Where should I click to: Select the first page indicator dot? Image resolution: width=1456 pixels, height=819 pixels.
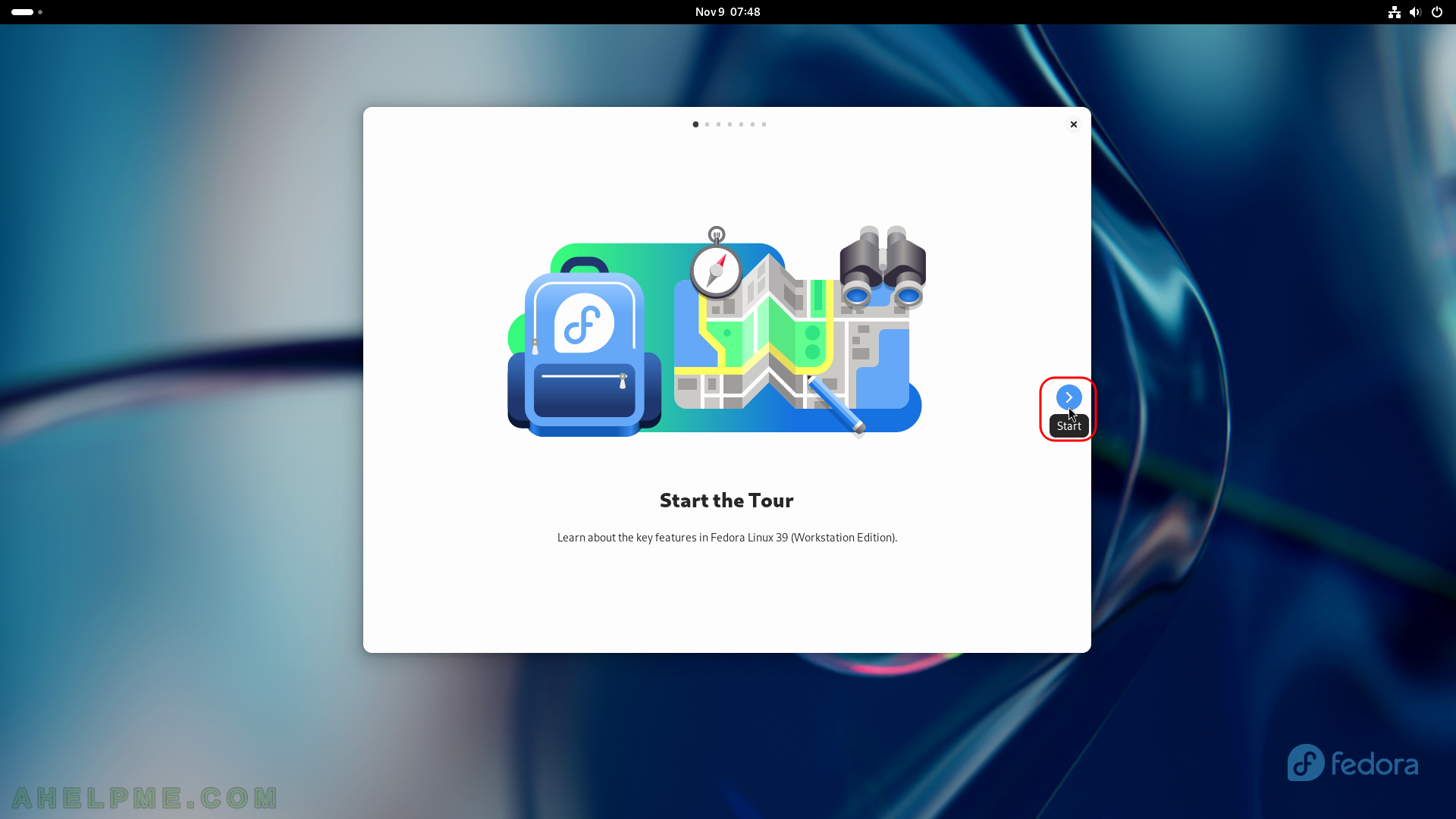[695, 124]
